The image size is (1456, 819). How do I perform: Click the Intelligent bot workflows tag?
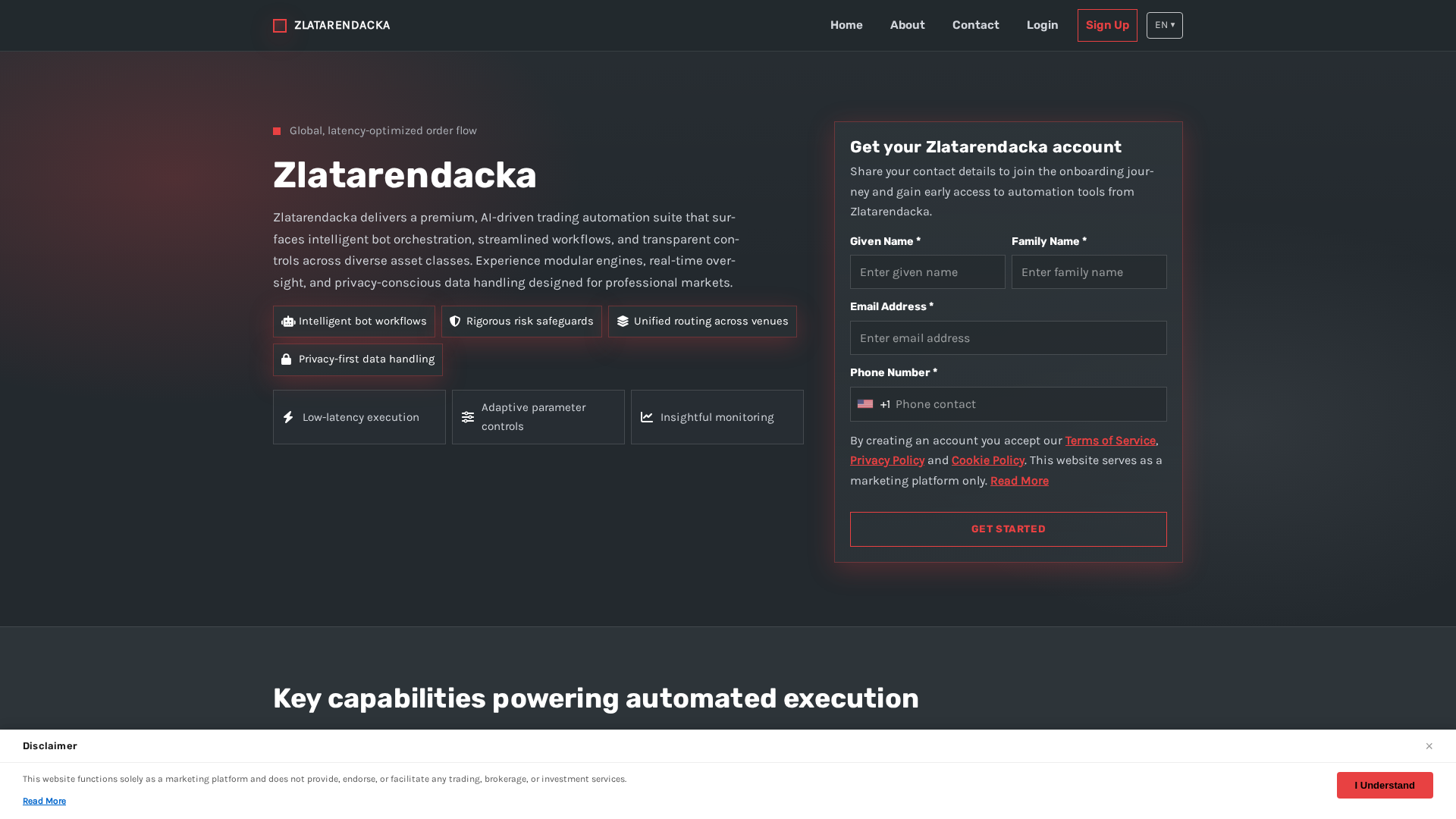354,322
